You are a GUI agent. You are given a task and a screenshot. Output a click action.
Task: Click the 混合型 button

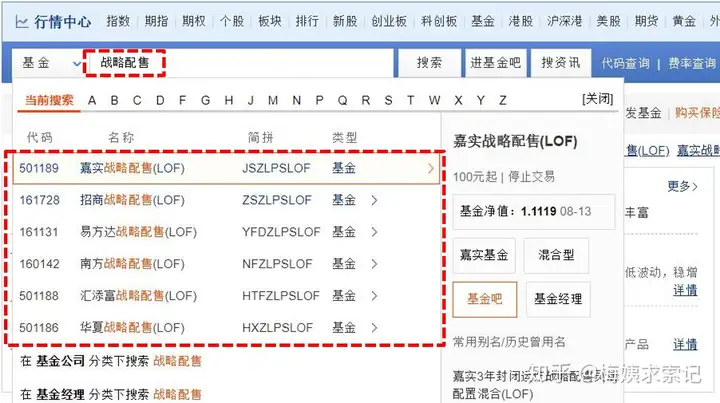[x=556, y=255]
